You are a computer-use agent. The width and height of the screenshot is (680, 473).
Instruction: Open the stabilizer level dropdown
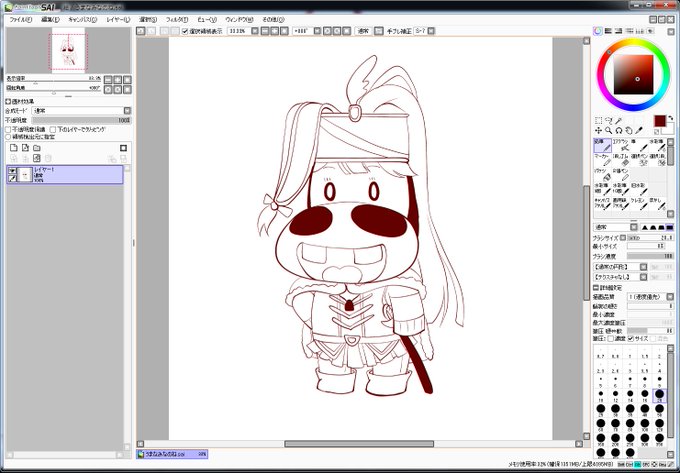point(431,31)
